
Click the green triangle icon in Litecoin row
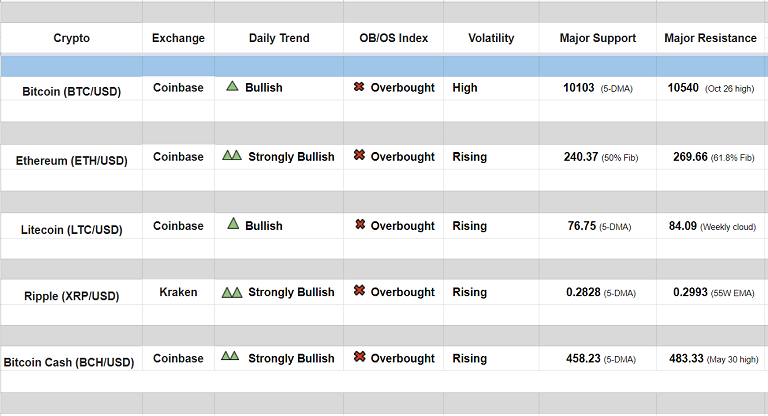(232, 225)
